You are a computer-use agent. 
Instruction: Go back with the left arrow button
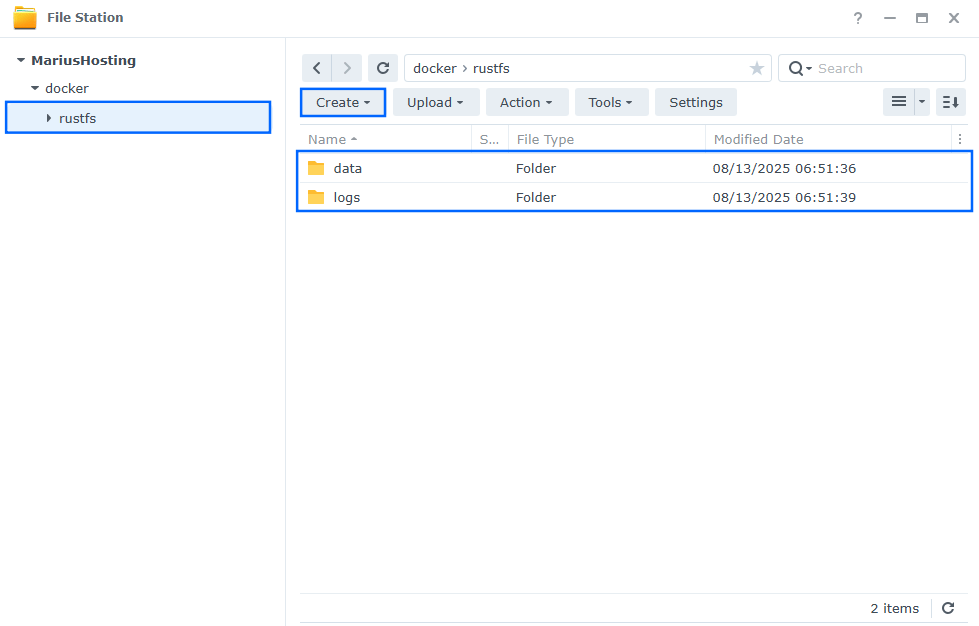click(317, 68)
